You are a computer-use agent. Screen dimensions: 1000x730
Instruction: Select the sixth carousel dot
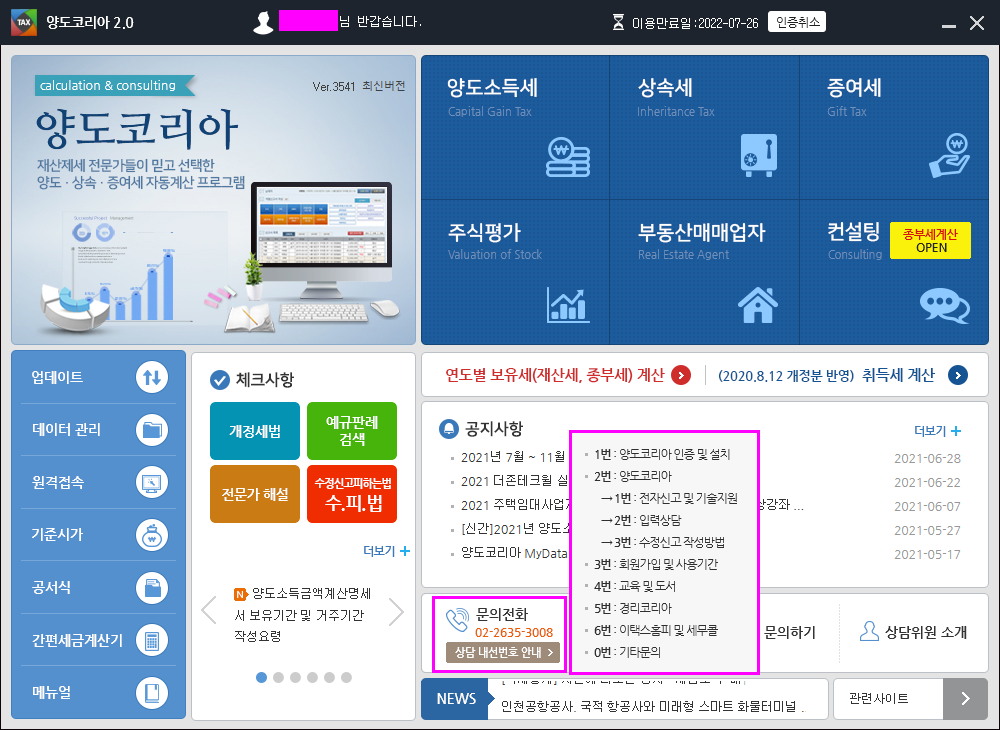click(346, 677)
